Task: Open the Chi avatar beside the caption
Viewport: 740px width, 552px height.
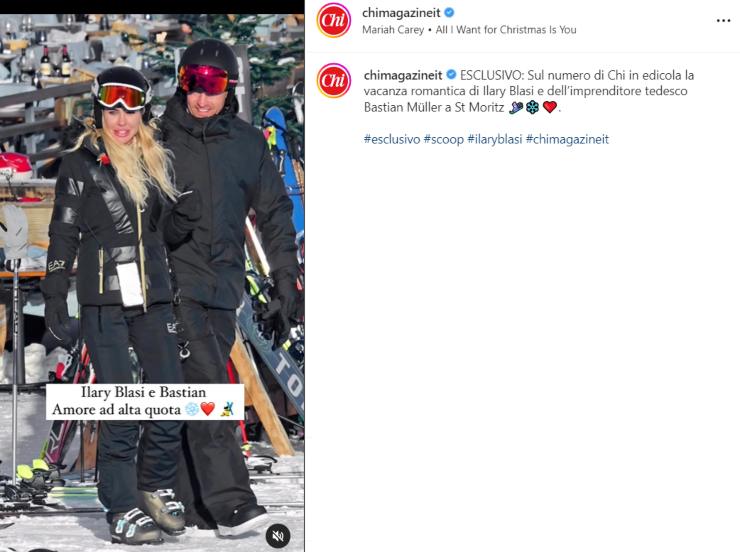Action: [334, 80]
